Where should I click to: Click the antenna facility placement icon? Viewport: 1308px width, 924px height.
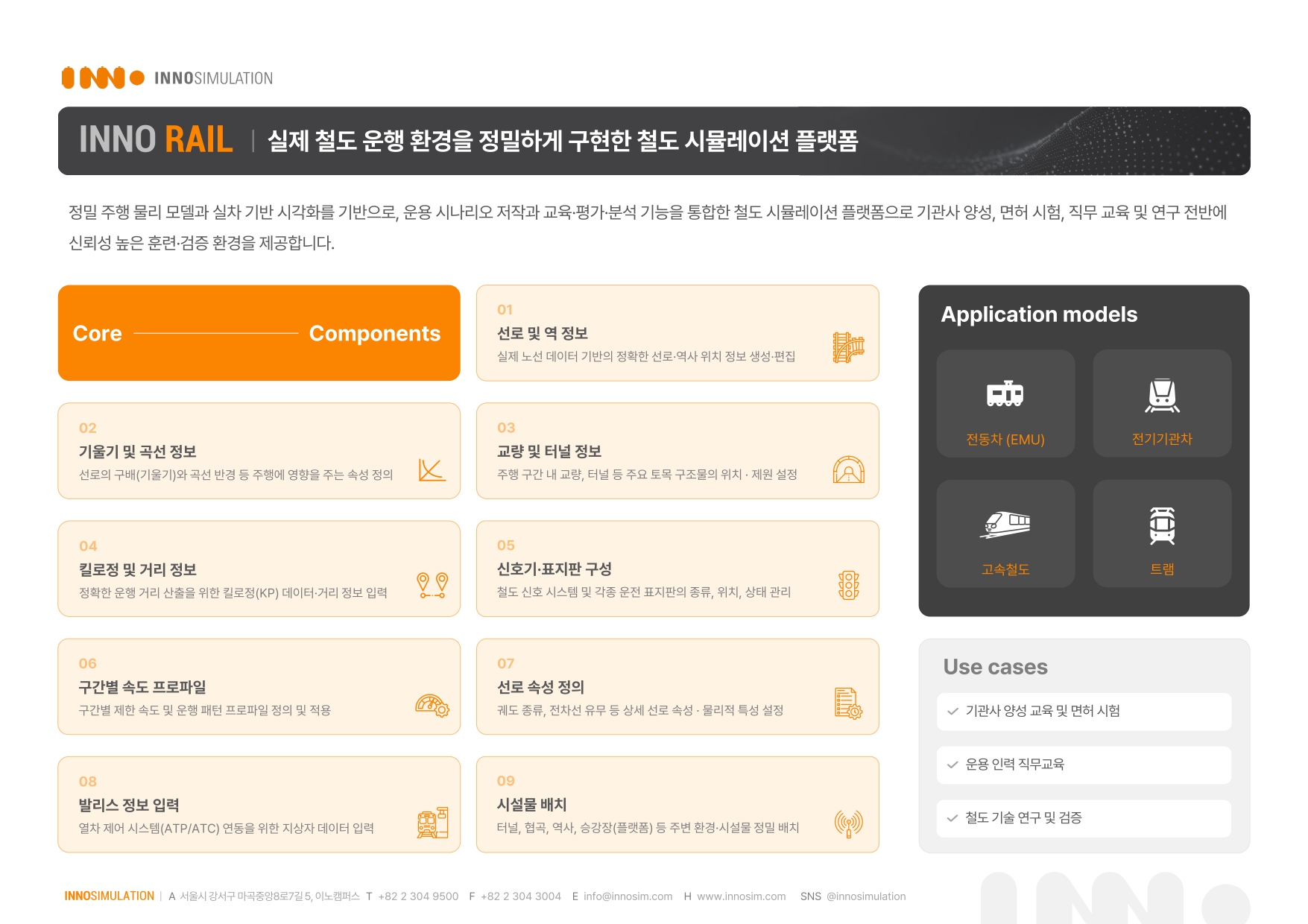[848, 823]
